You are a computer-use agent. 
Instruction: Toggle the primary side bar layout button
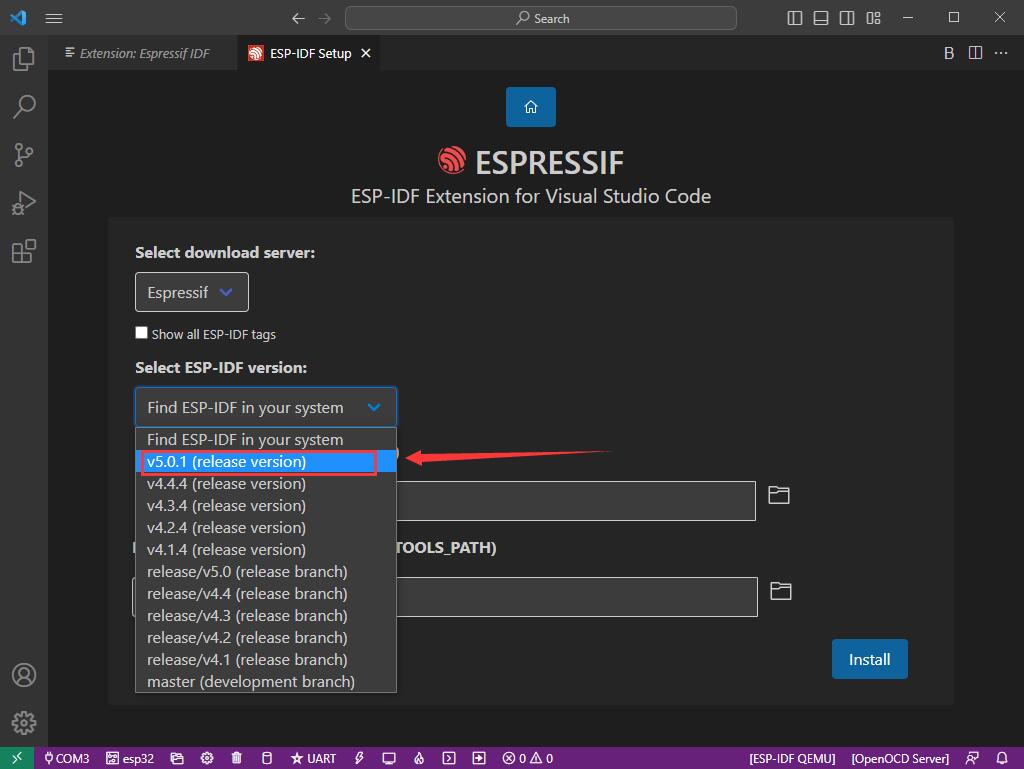[795, 18]
